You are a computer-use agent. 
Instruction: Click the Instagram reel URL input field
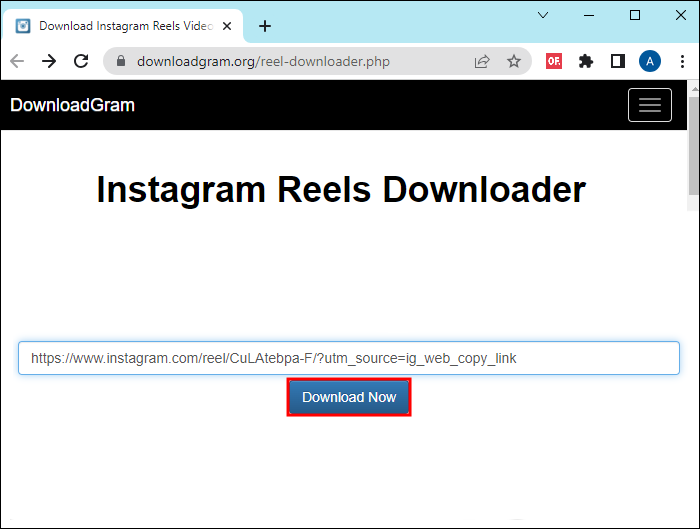click(349, 358)
